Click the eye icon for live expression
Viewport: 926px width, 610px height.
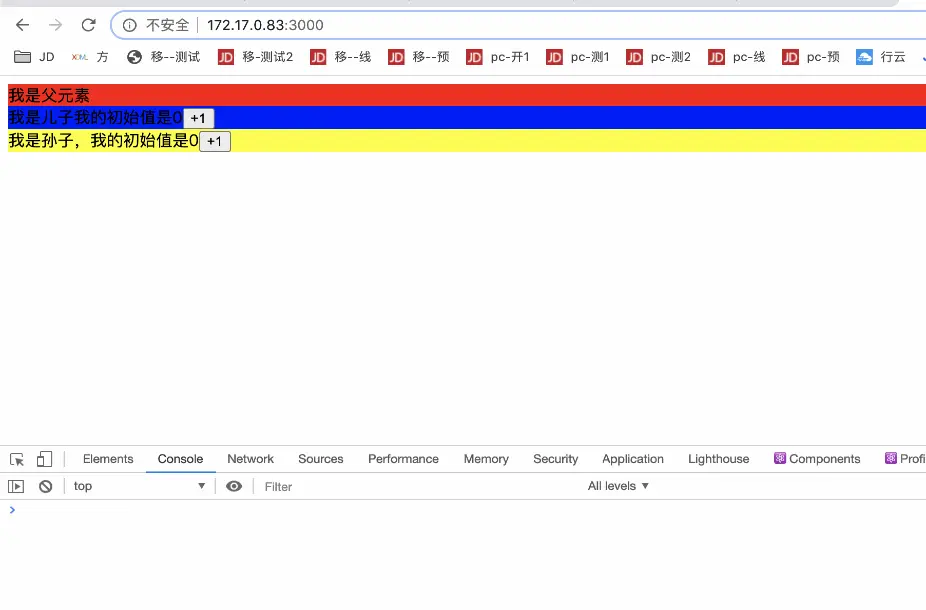(234, 486)
